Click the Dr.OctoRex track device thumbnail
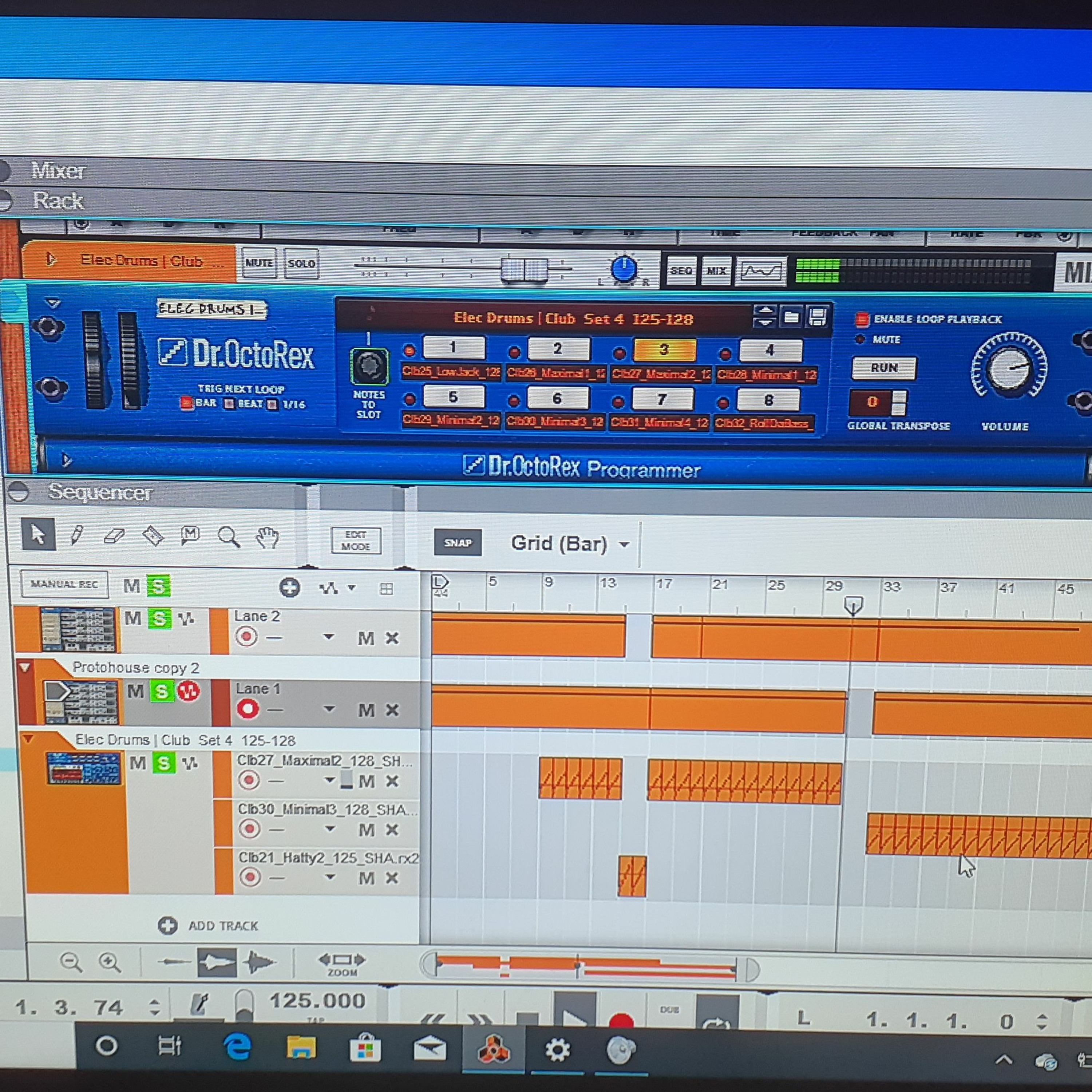 84,769
